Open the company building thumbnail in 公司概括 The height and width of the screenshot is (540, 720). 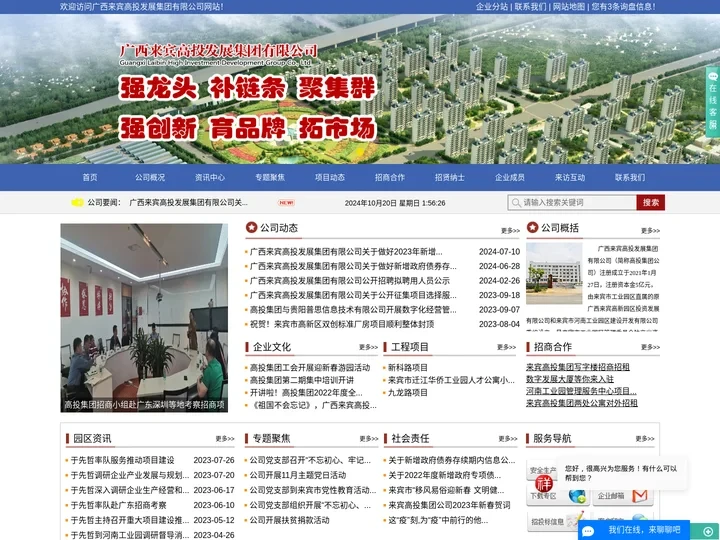(554, 274)
